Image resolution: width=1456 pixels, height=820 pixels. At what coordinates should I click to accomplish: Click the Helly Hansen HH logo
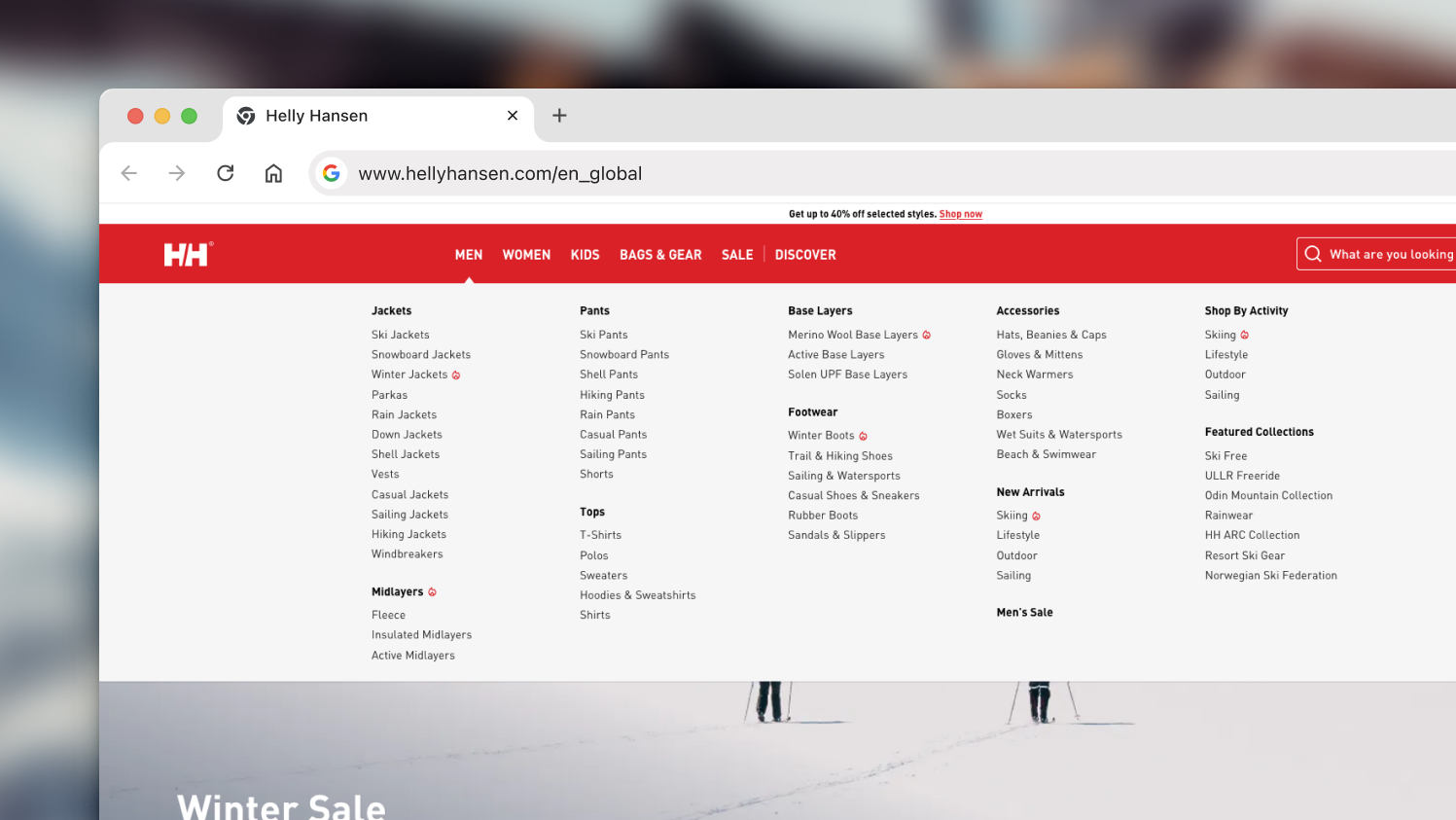[x=187, y=254]
